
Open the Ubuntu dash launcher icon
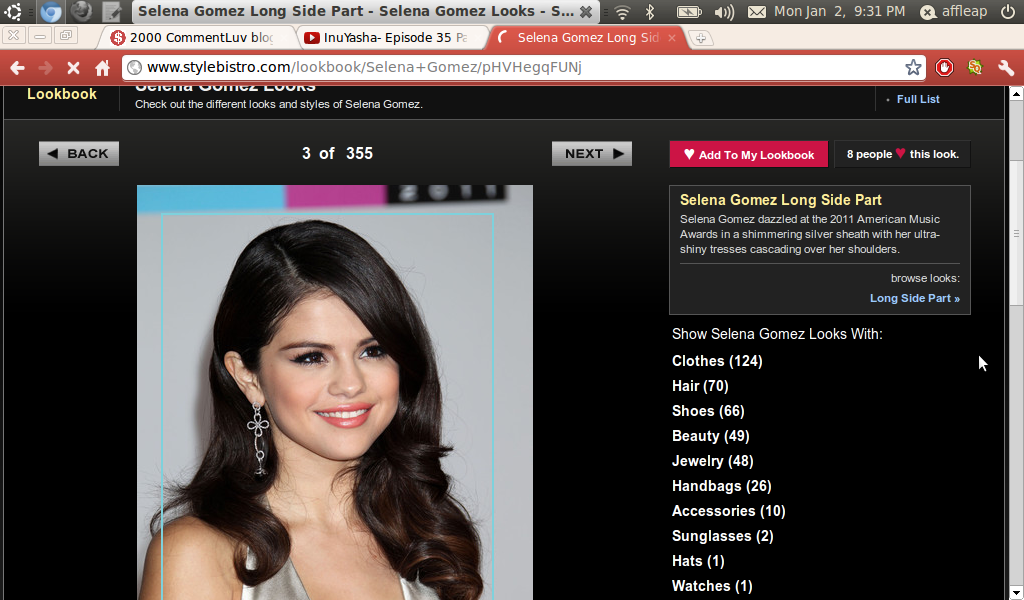[x=13, y=11]
